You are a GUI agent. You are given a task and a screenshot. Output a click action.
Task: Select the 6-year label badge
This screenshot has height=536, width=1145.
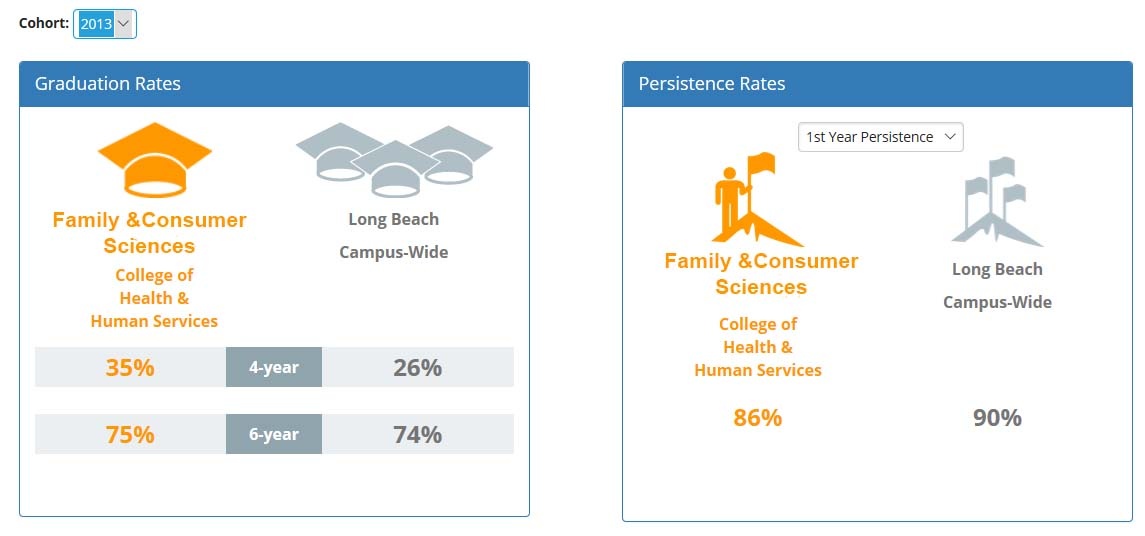pyautogui.click(x=274, y=434)
